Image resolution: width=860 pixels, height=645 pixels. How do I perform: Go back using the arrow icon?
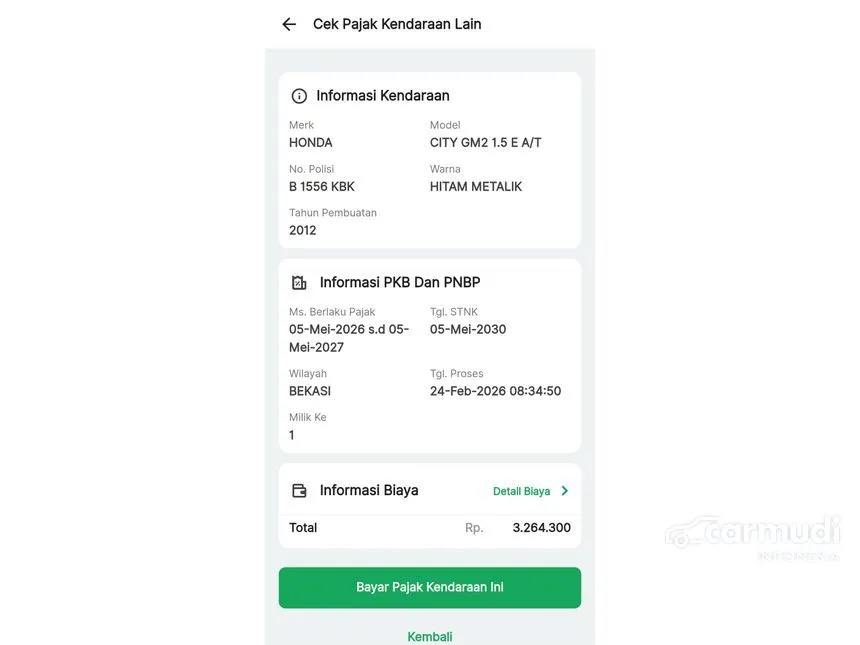(x=289, y=24)
